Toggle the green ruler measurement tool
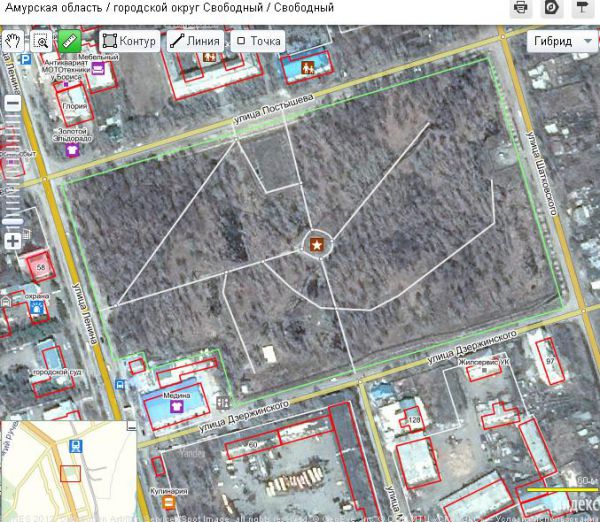 click(69, 42)
